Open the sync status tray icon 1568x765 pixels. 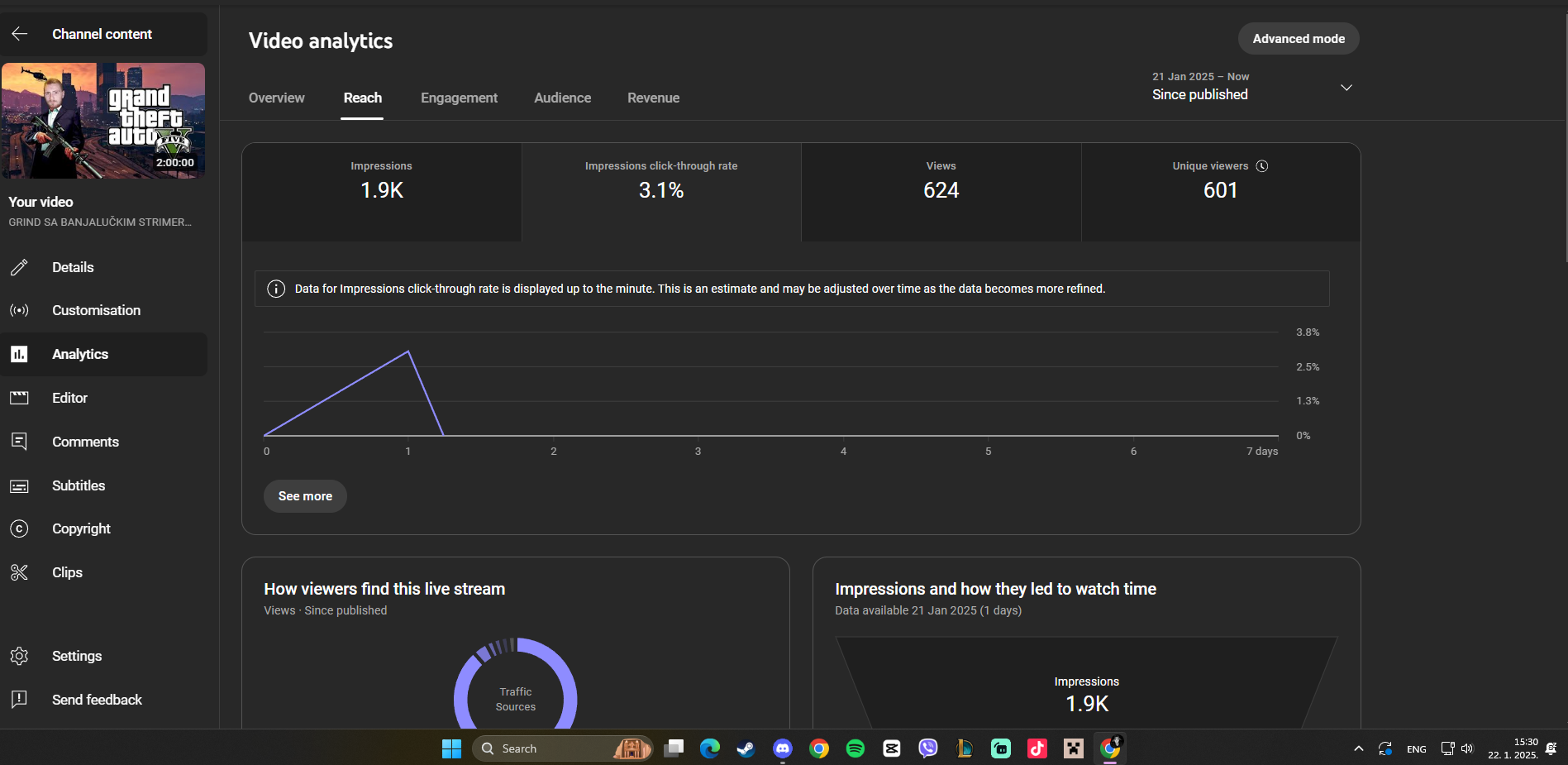[1385, 748]
